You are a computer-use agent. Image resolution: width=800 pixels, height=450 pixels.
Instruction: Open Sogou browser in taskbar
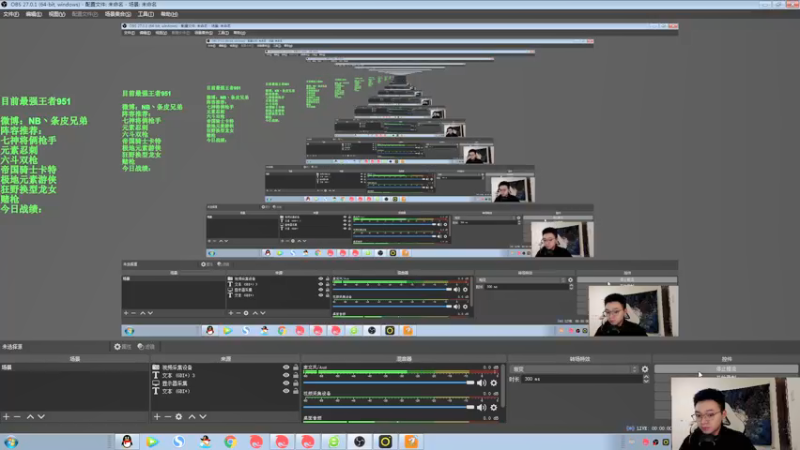178,442
